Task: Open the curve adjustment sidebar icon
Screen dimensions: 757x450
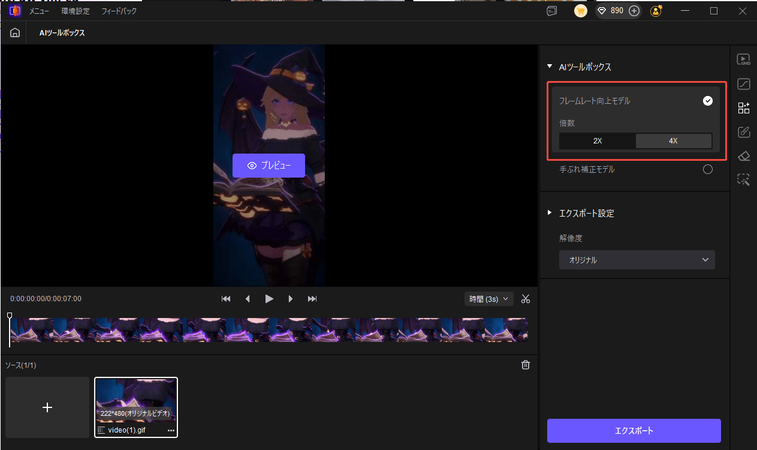Action: point(743,84)
